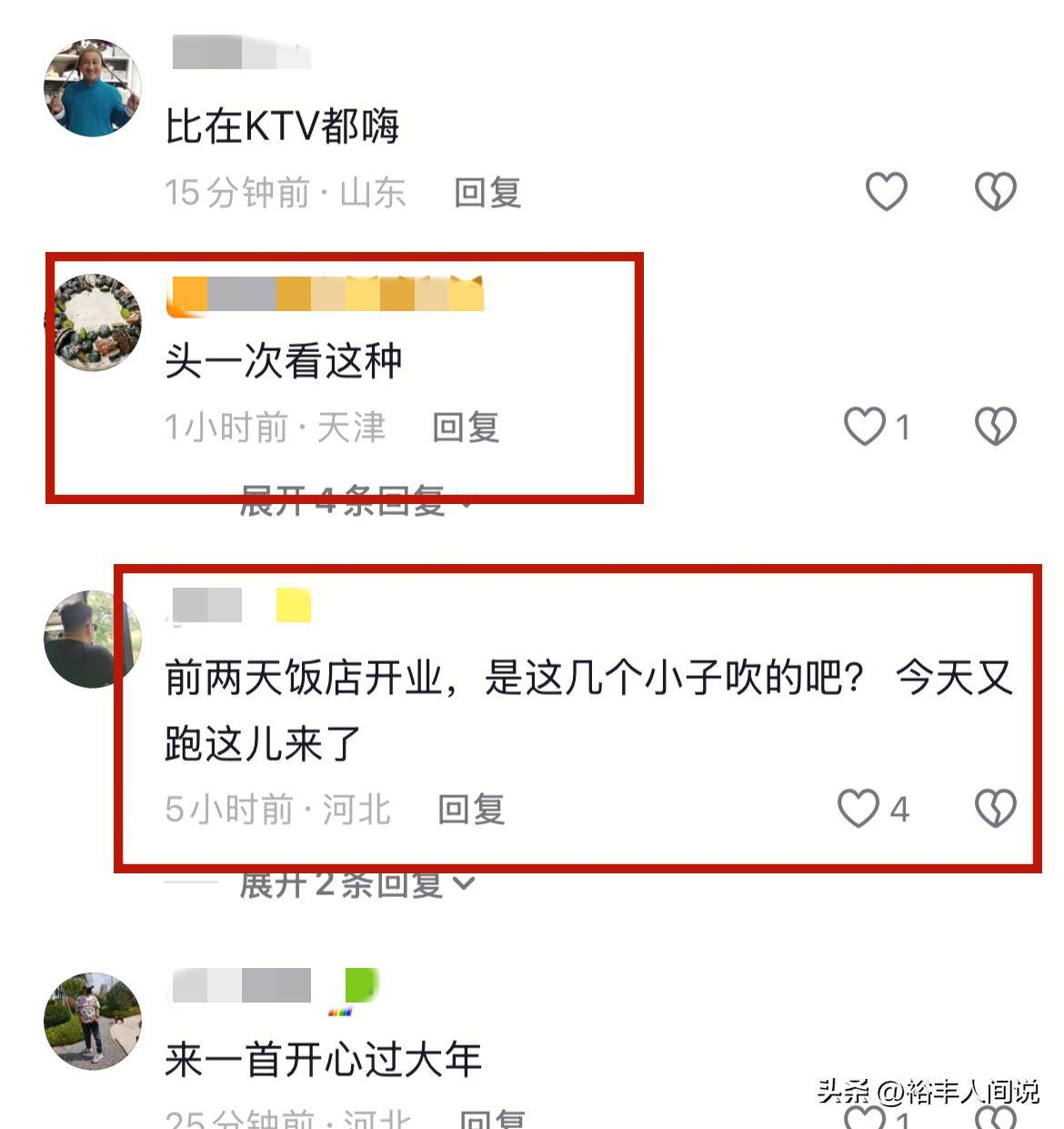
Task: Open blurred username above "比在KTV都嗨"
Action: tap(242, 52)
